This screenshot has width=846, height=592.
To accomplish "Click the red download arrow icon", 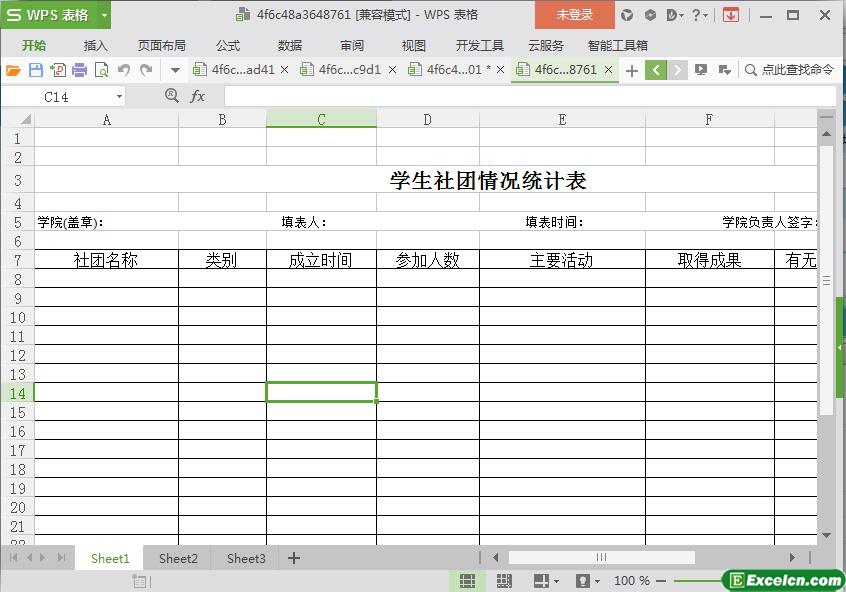I will 731,15.
